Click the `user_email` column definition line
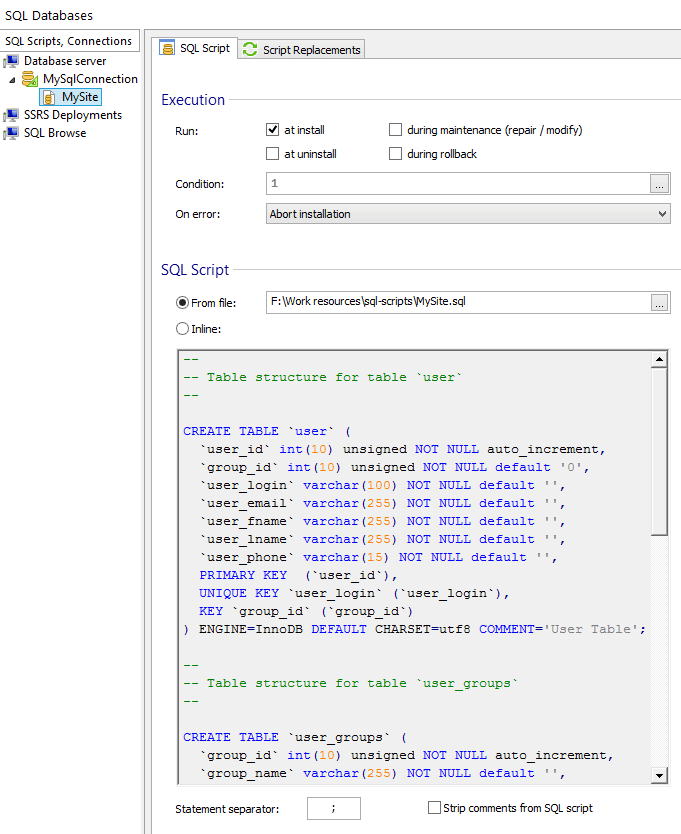Viewport: 681px width, 834px height. tap(382, 503)
